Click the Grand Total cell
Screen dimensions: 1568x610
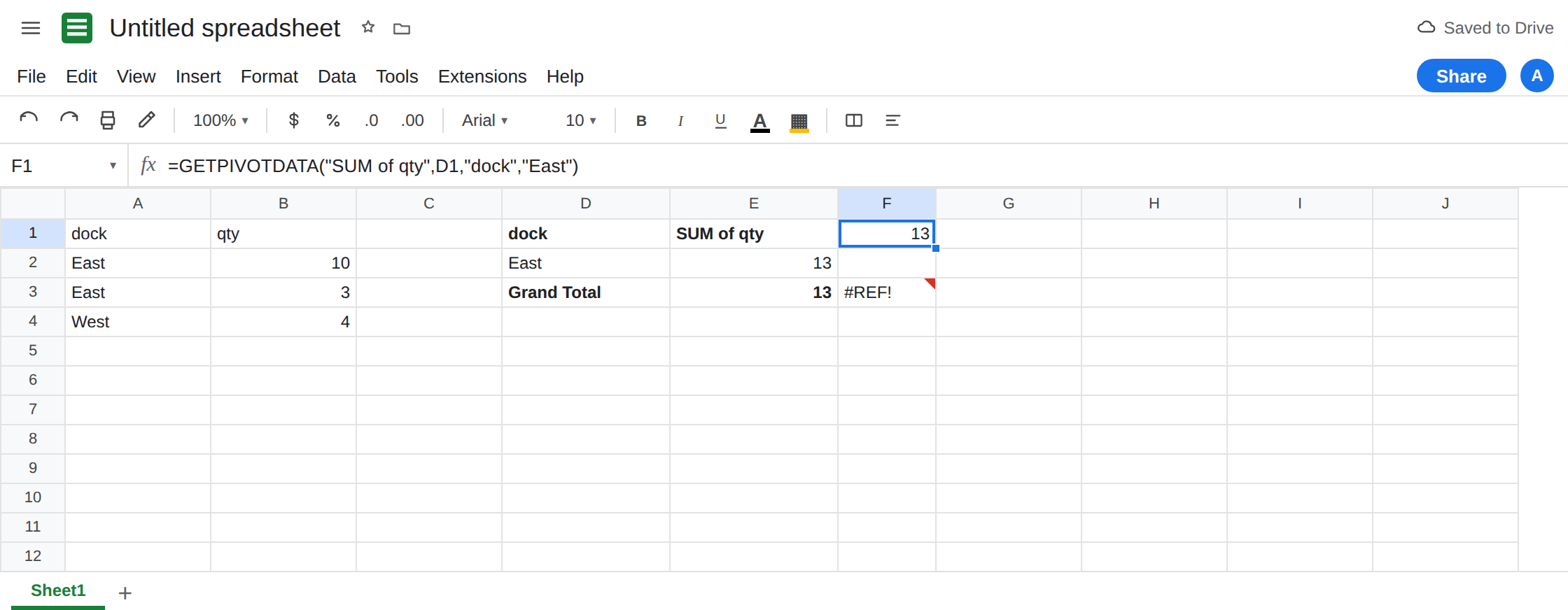coord(586,292)
